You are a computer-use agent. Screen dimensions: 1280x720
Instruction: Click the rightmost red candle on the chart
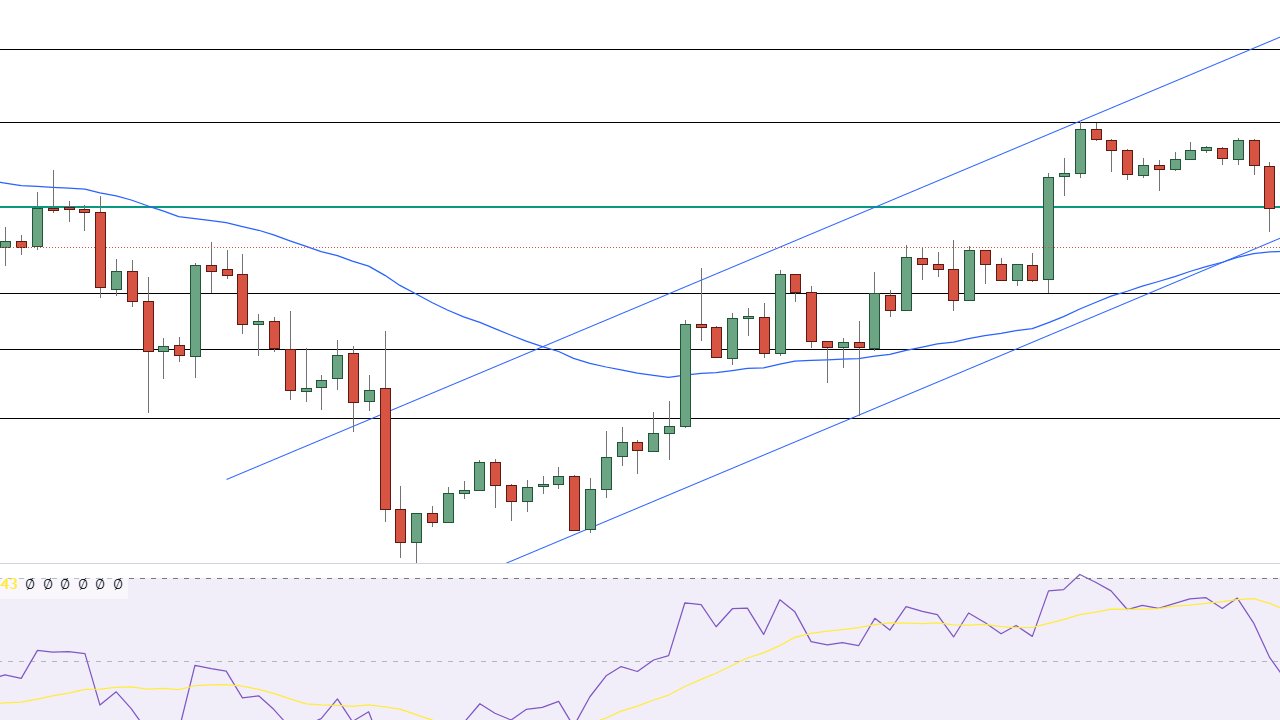click(x=1270, y=187)
